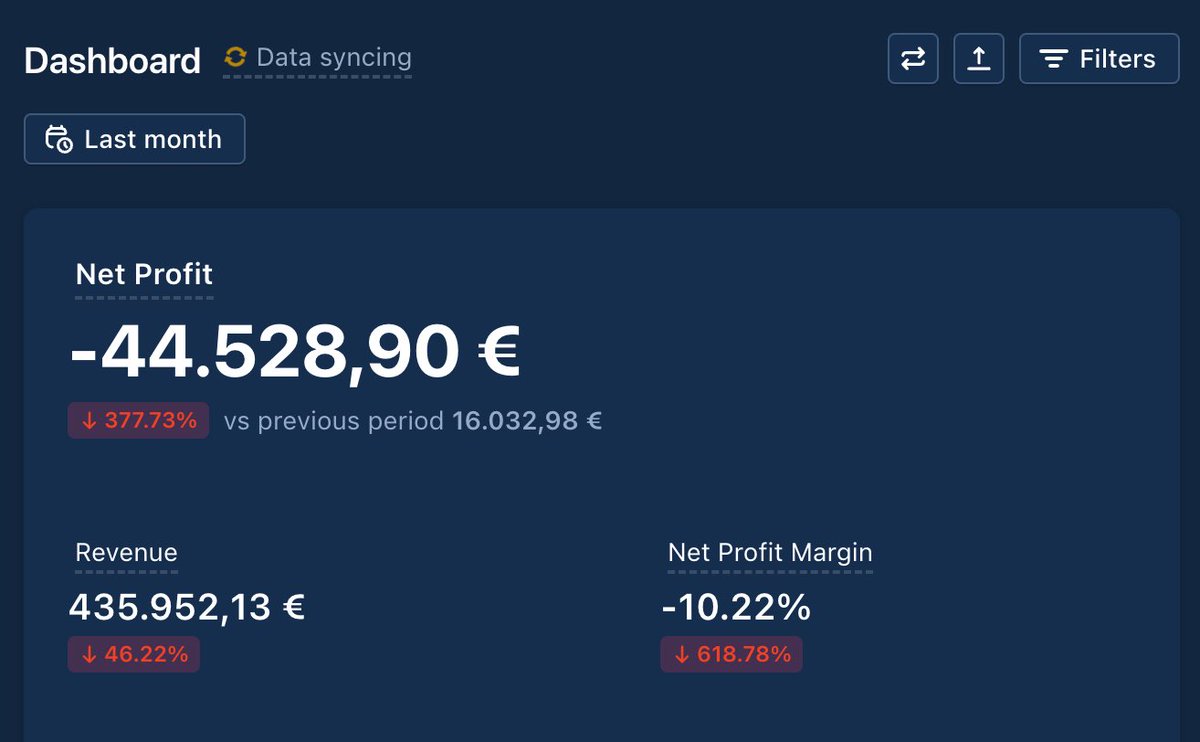
Task: Click the previous period amount 16.032,98 €
Action: click(527, 421)
